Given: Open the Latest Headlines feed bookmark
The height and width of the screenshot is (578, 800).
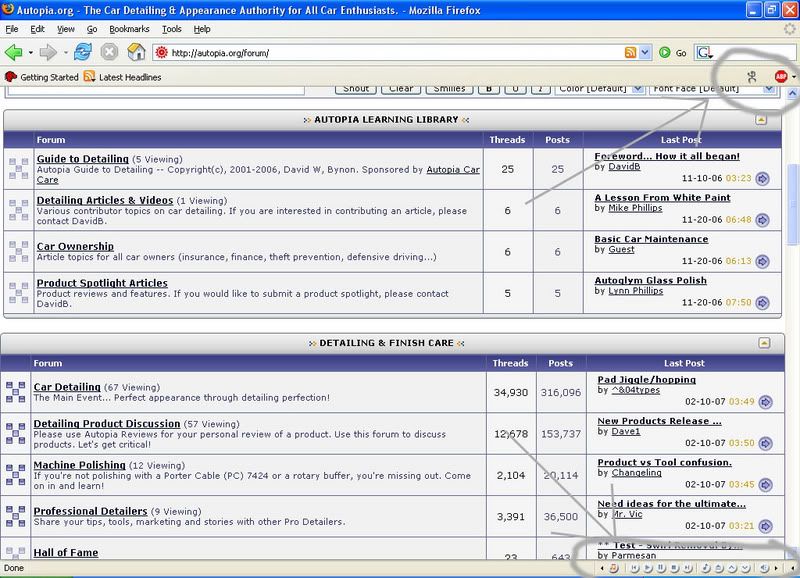Looking at the screenshot, I should pos(122,77).
